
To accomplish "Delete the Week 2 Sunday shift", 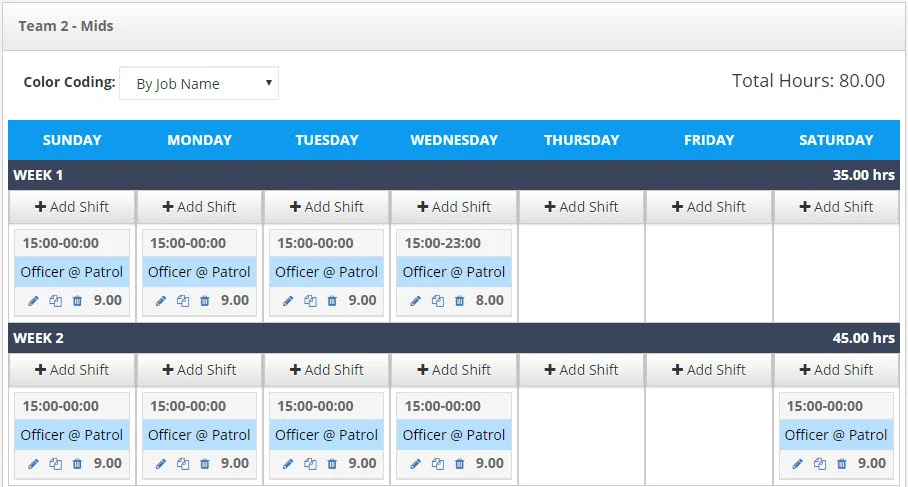I will click(x=77, y=464).
